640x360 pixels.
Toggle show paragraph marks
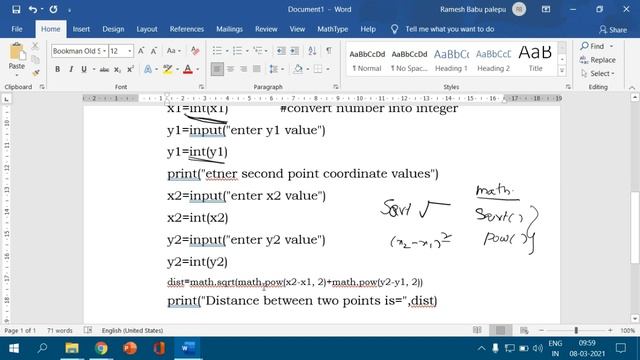(329, 51)
